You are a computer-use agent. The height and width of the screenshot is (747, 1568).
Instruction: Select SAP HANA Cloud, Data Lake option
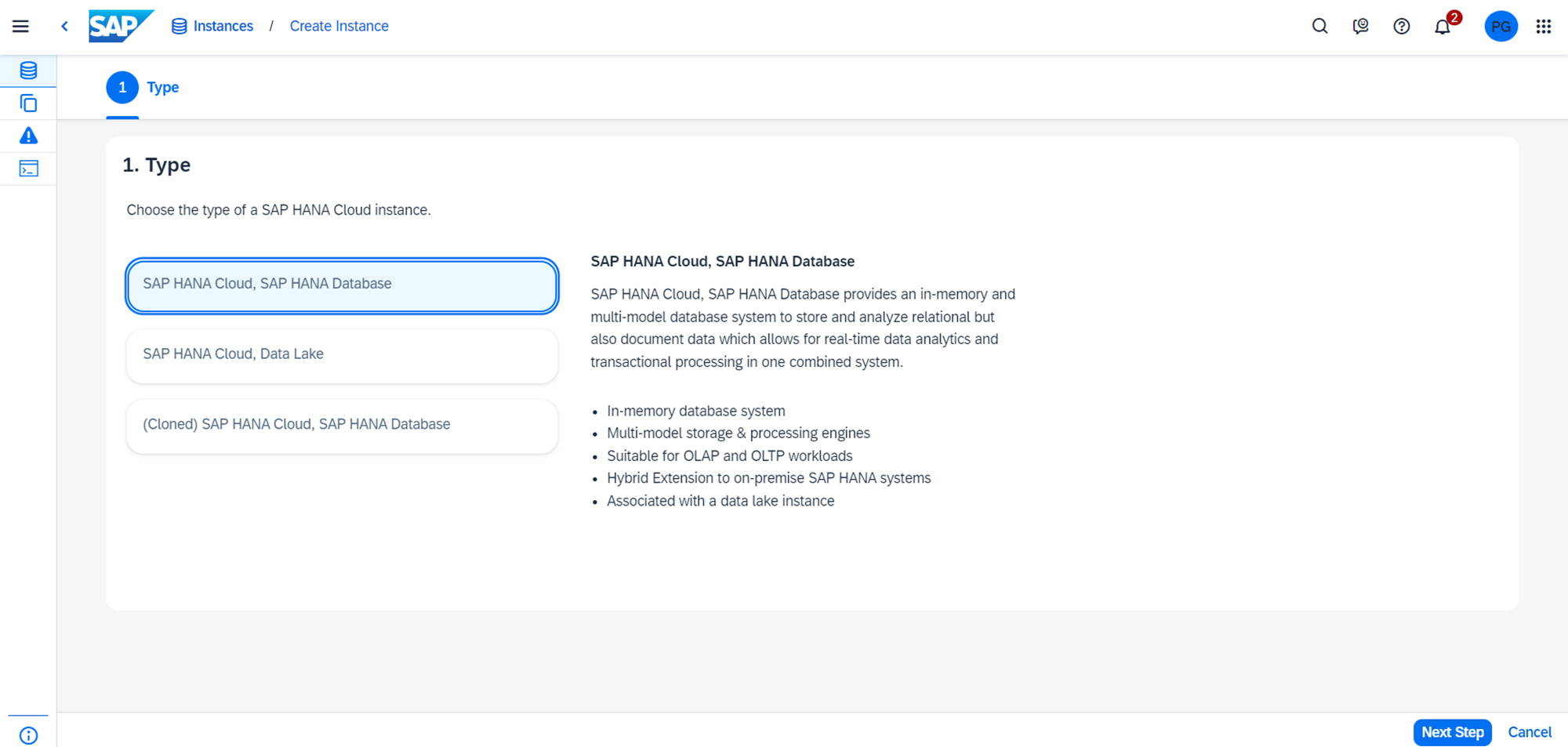342,354
